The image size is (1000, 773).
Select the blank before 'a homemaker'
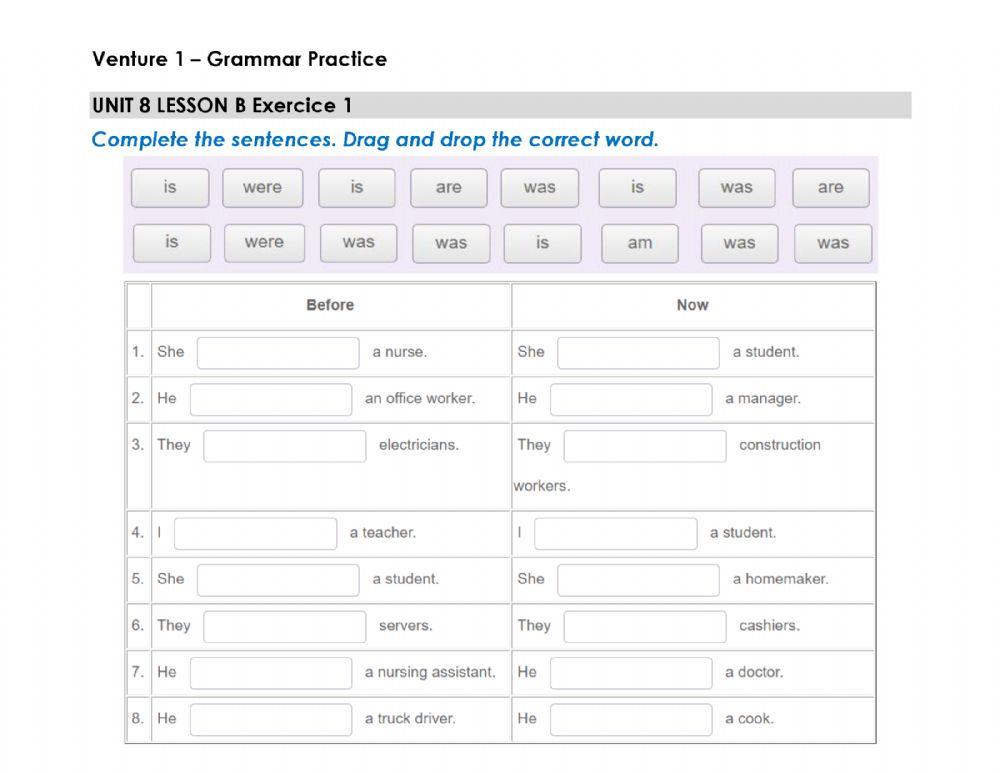tap(638, 579)
